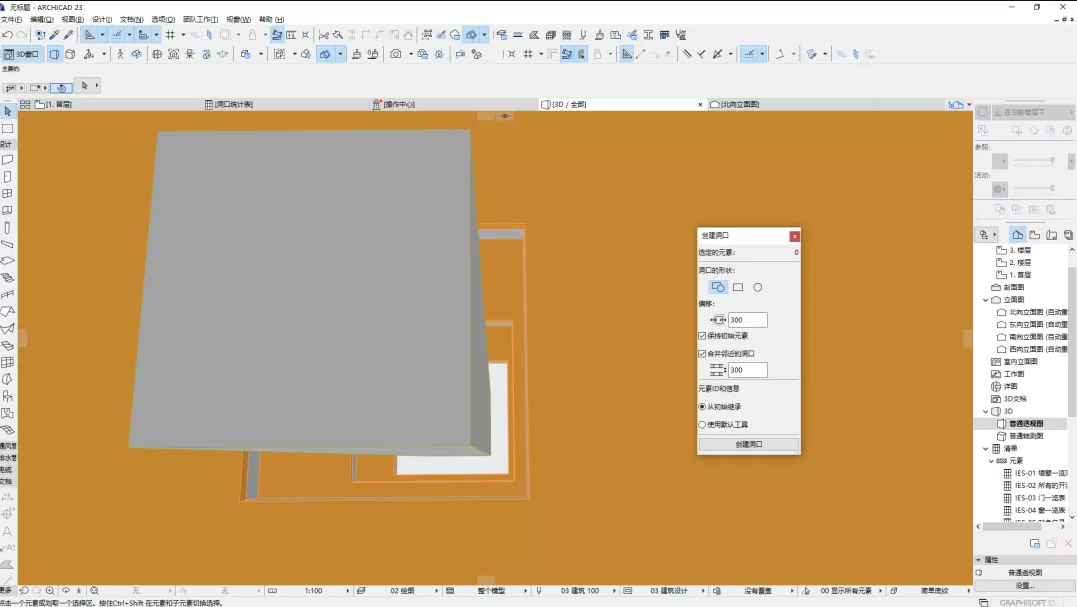Click the 设置... button in properties panel
Image resolution: width=1077 pixels, height=607 pixels.
[1024, 585]
